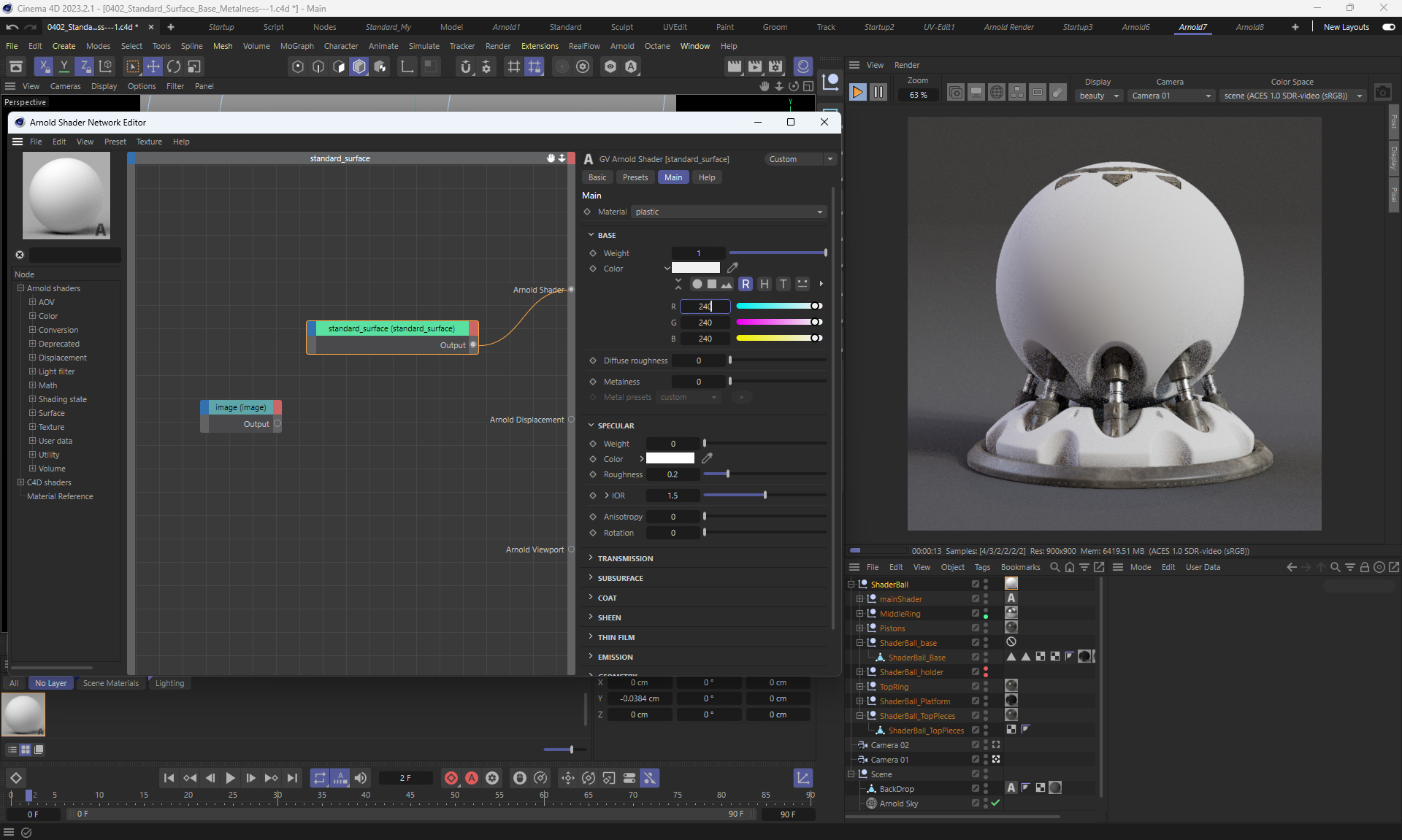
Task: Pick base color with the eyedropper
Action: point(732,268)
